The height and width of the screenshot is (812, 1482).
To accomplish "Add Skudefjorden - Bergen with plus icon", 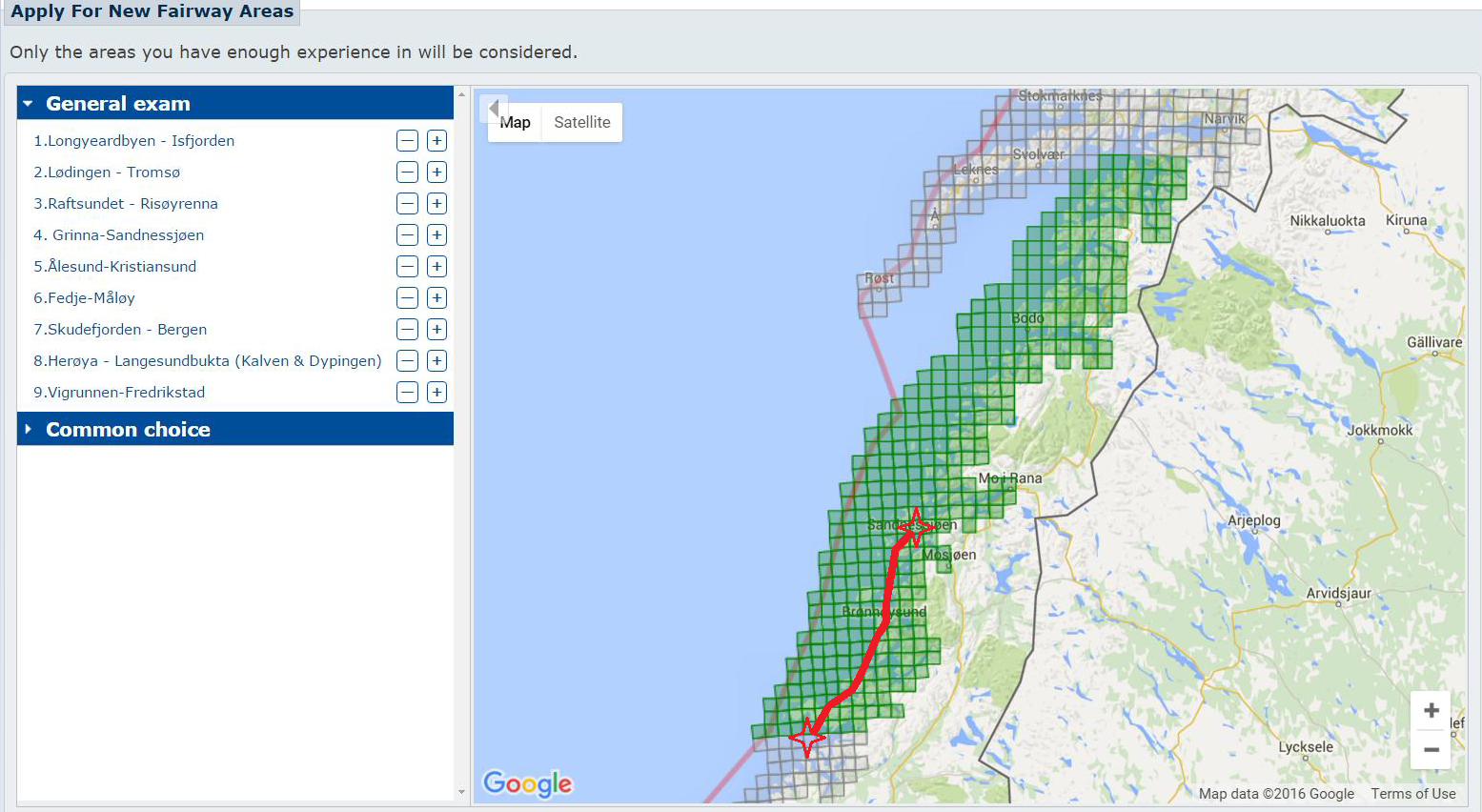I will coord(436,330).
